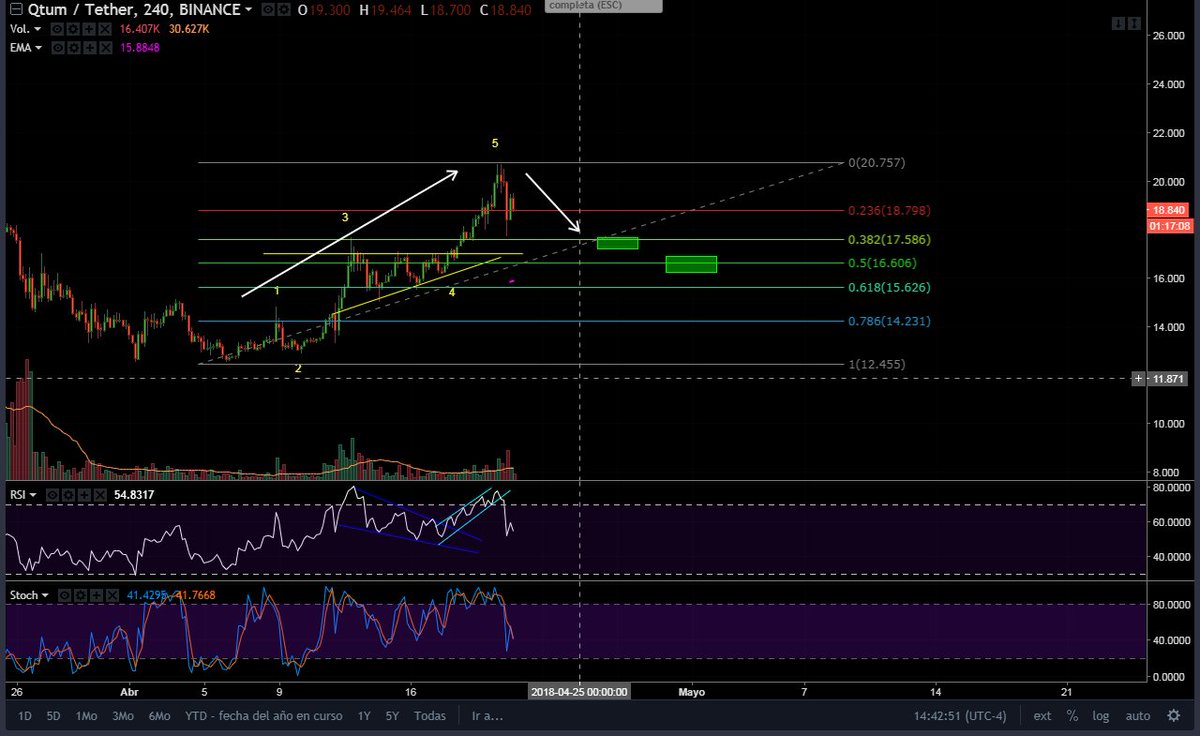Expand the EMA indicator dropdown
Image resolution: width=1200 pixels, height=736 pixels.
(x=38, y=47)
